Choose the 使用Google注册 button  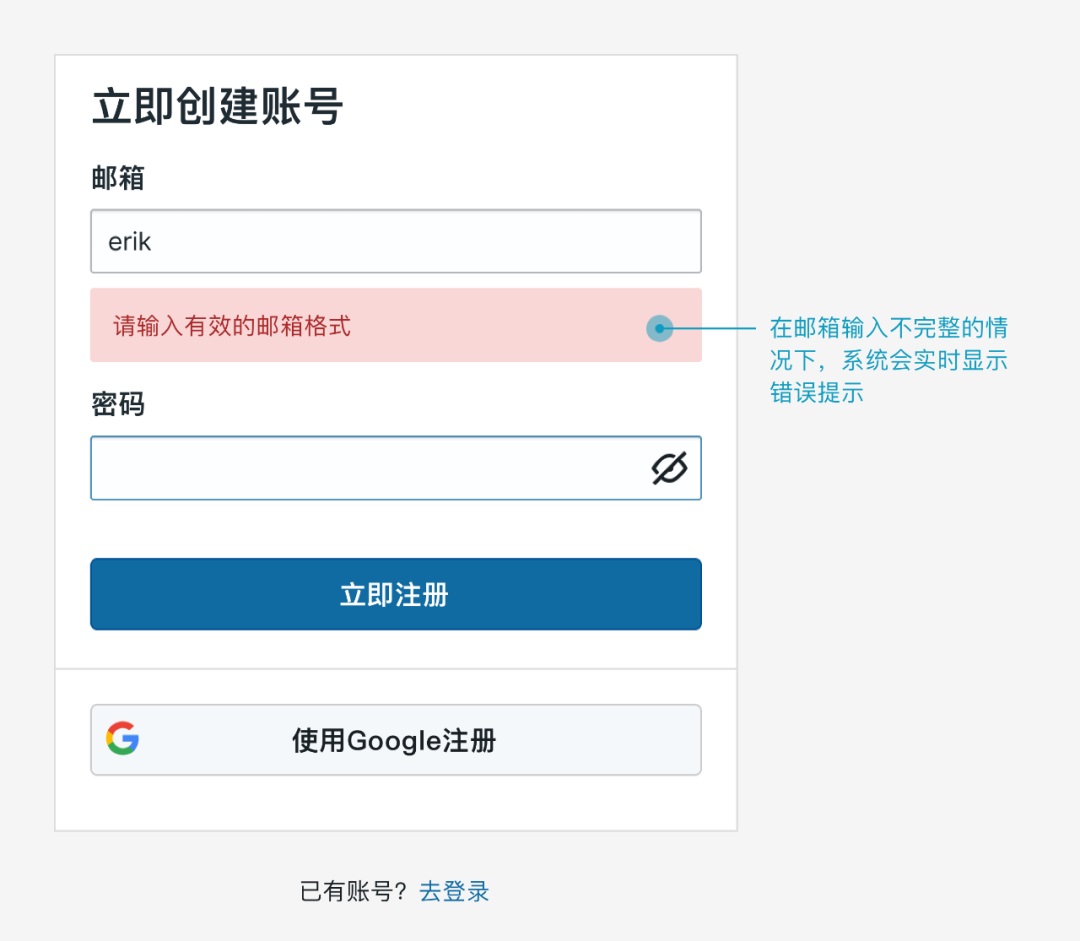395,740
